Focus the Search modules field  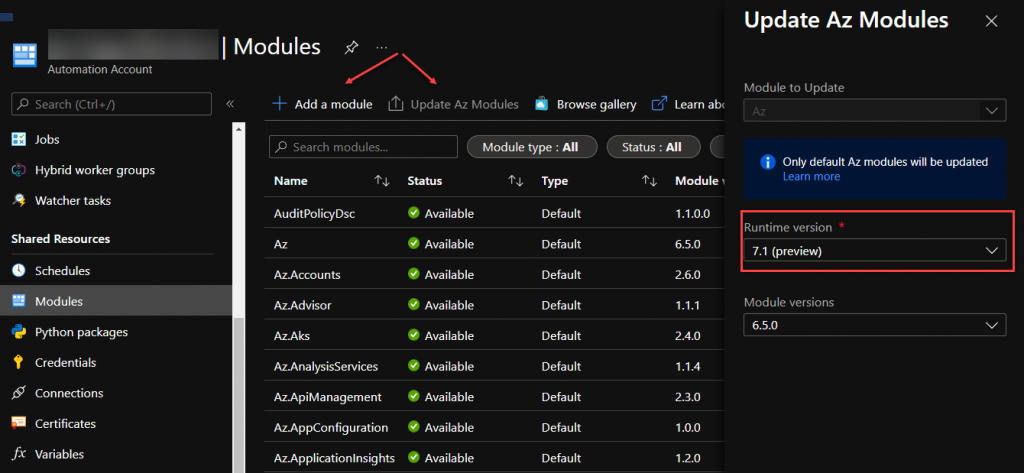point(363,147)
